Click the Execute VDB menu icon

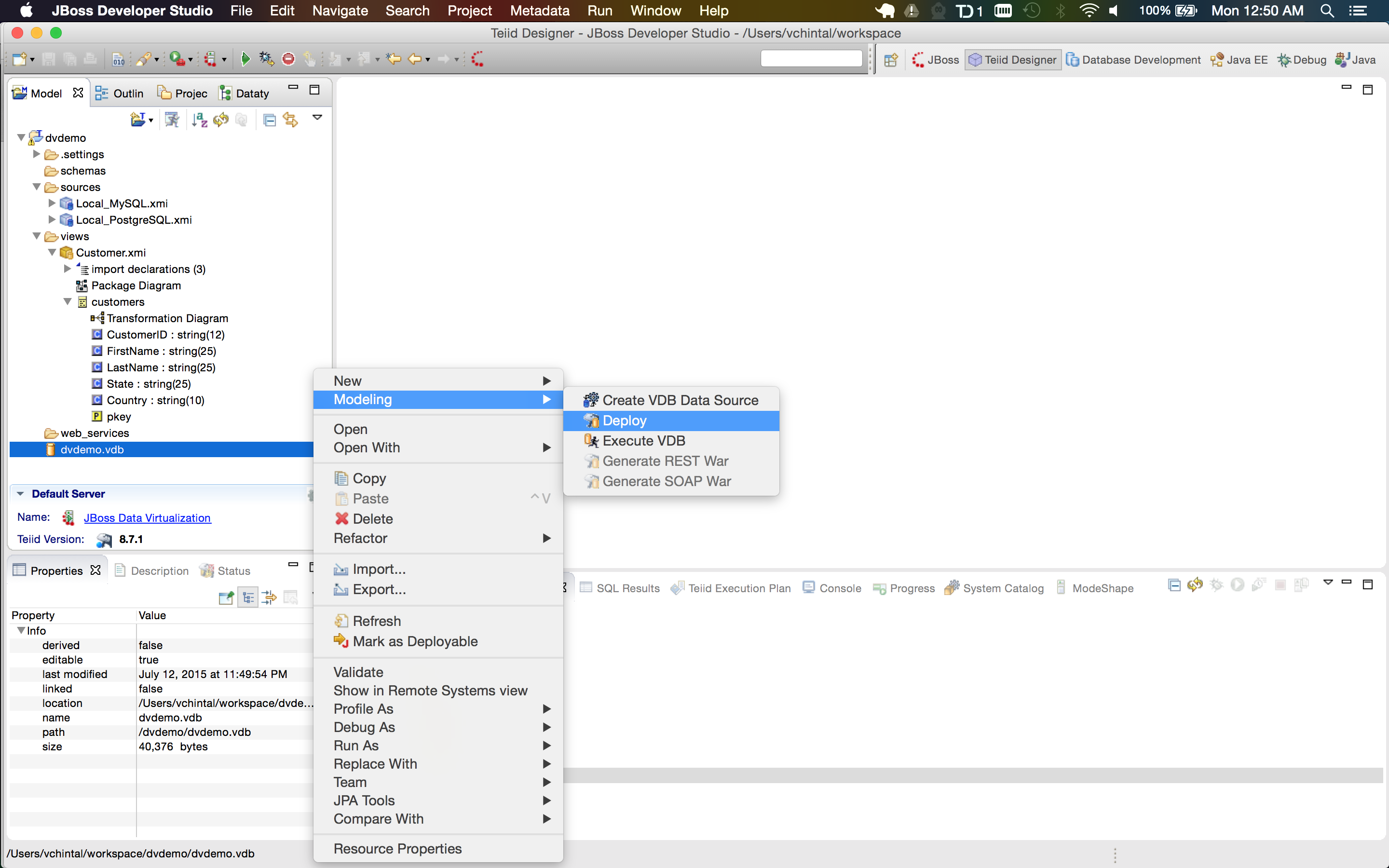(x=591, y=441)
